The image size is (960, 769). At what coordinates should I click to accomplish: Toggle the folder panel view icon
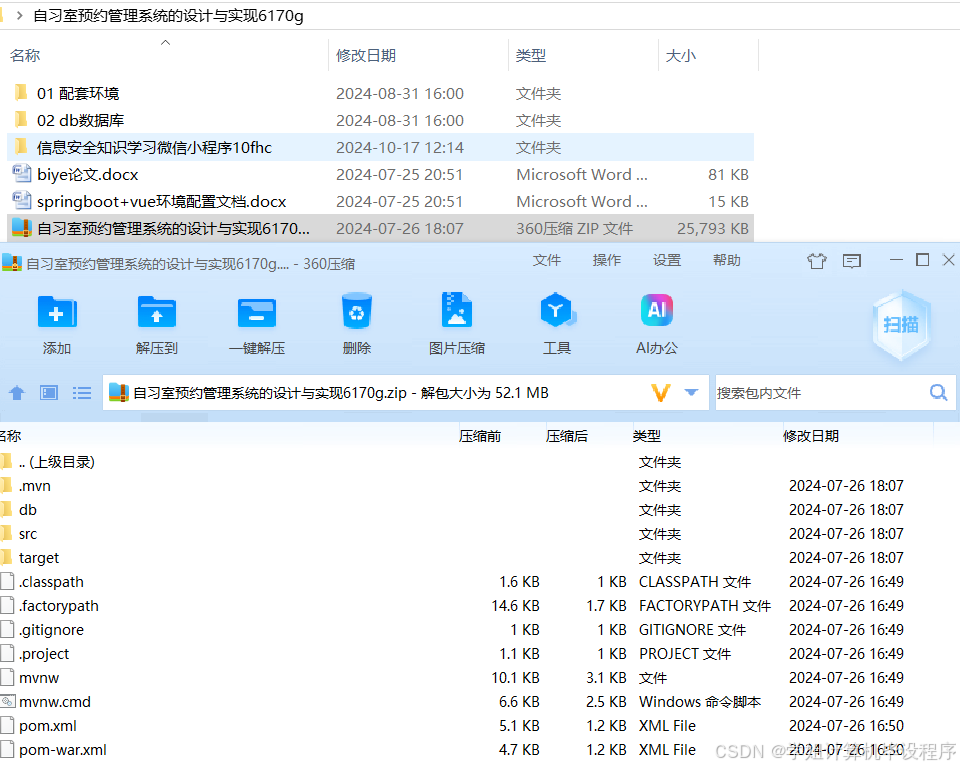click(49, 393)
